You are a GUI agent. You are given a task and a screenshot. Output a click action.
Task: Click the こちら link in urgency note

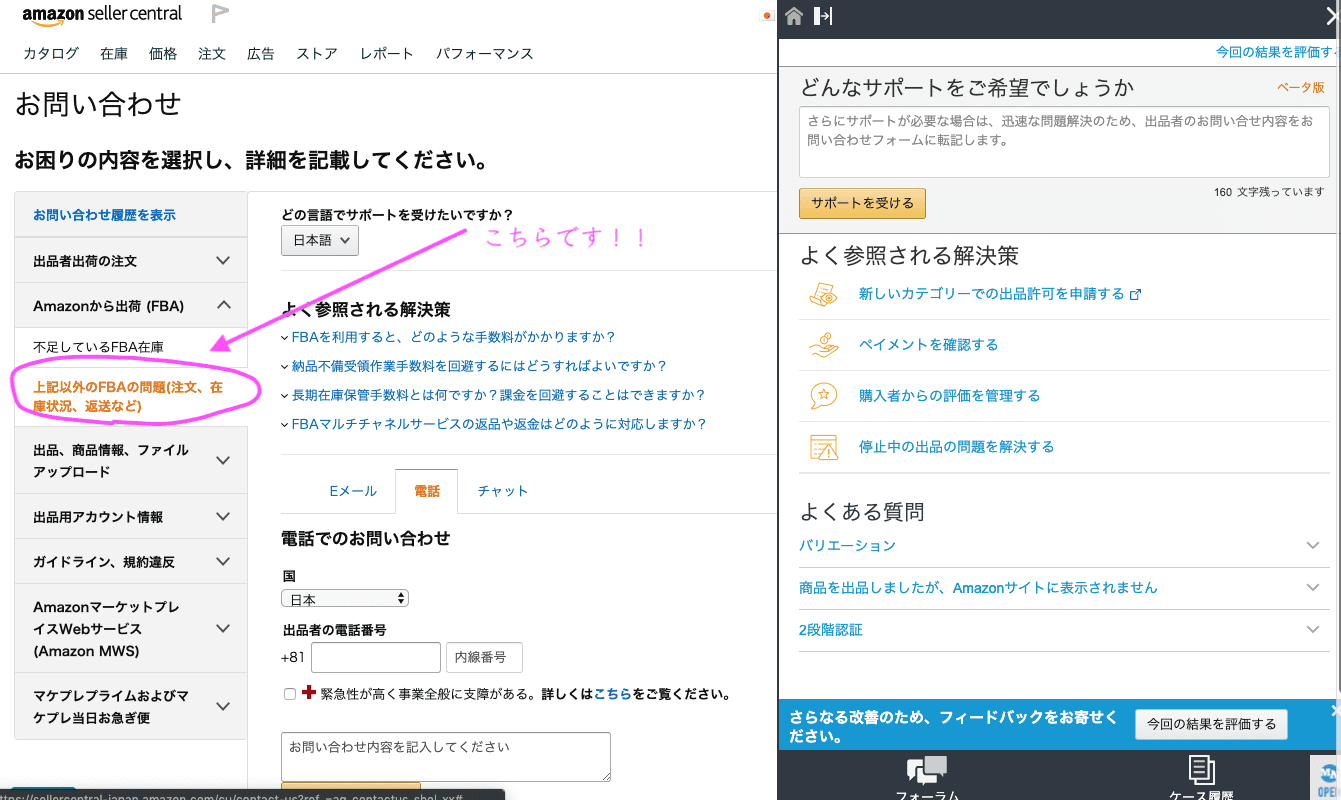(612, 694)
